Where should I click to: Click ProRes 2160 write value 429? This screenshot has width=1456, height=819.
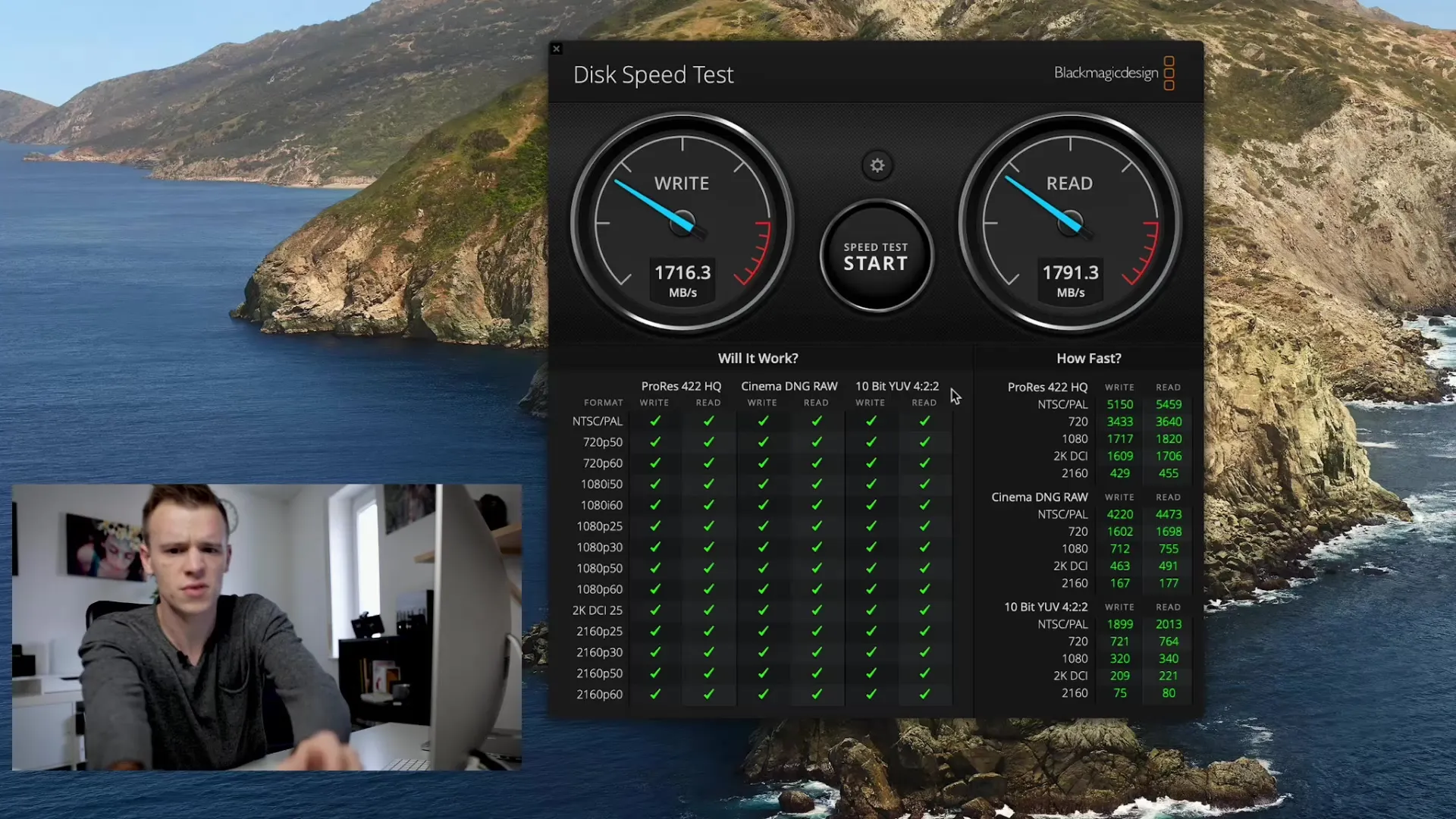coord(1119,473)
